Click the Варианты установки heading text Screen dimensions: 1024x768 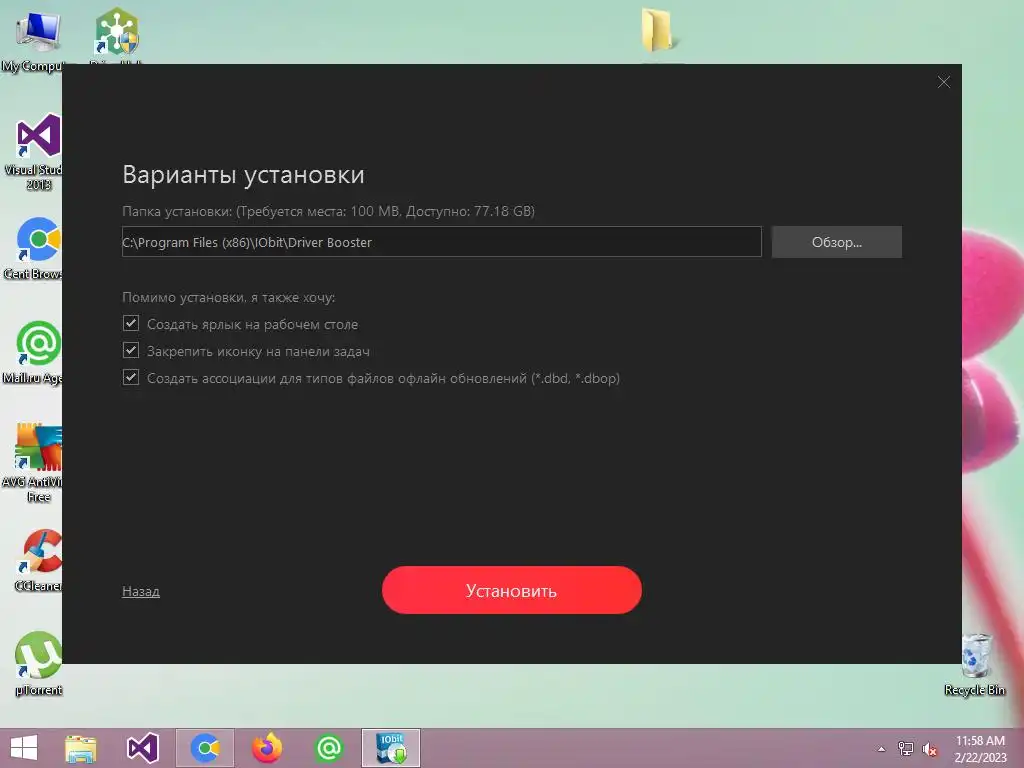coord(244,175)
